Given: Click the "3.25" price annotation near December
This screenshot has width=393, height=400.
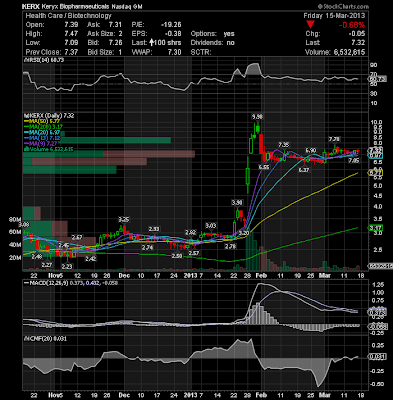Looking at the screenshot, I should click(124, 220).
